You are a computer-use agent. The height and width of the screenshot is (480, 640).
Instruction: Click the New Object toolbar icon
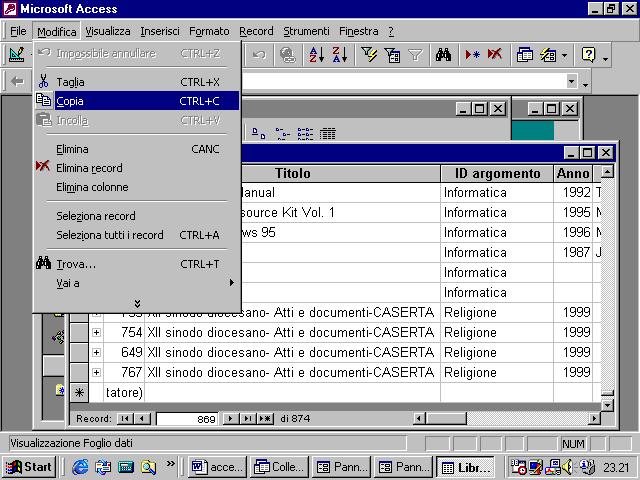click(x=548, y=55)
